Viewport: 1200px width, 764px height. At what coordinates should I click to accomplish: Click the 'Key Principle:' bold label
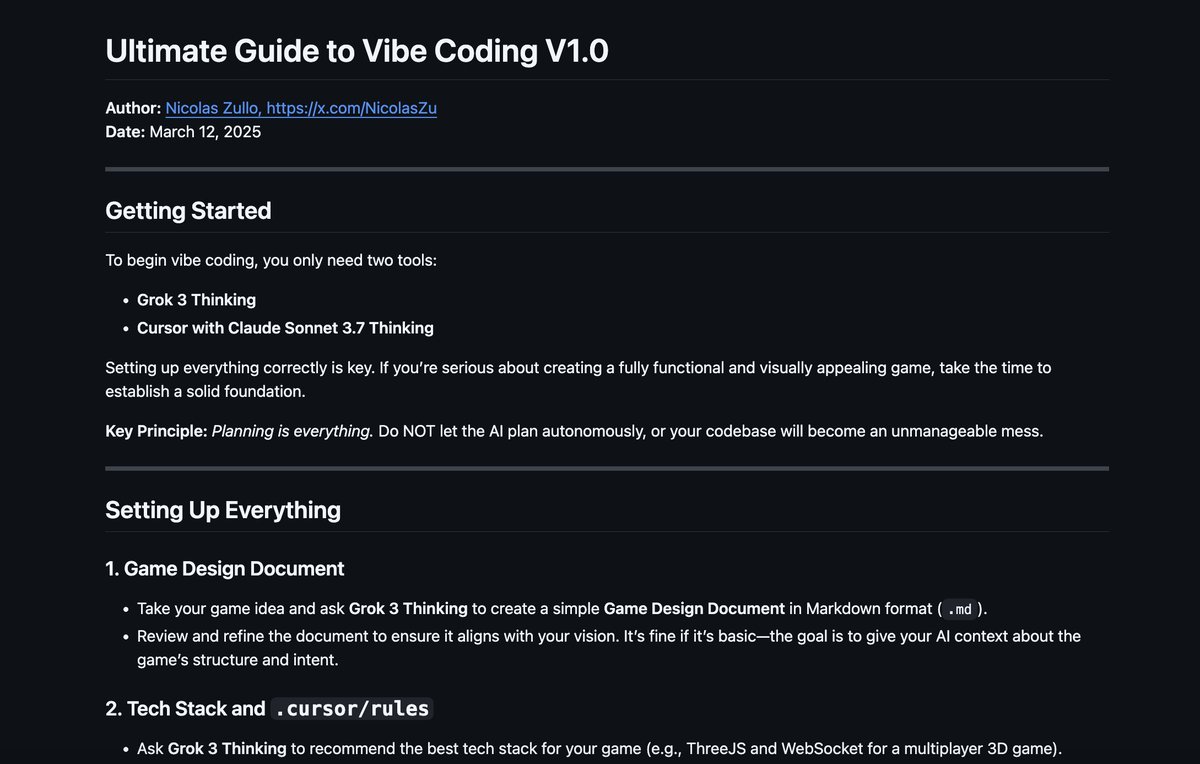[156, 432]
